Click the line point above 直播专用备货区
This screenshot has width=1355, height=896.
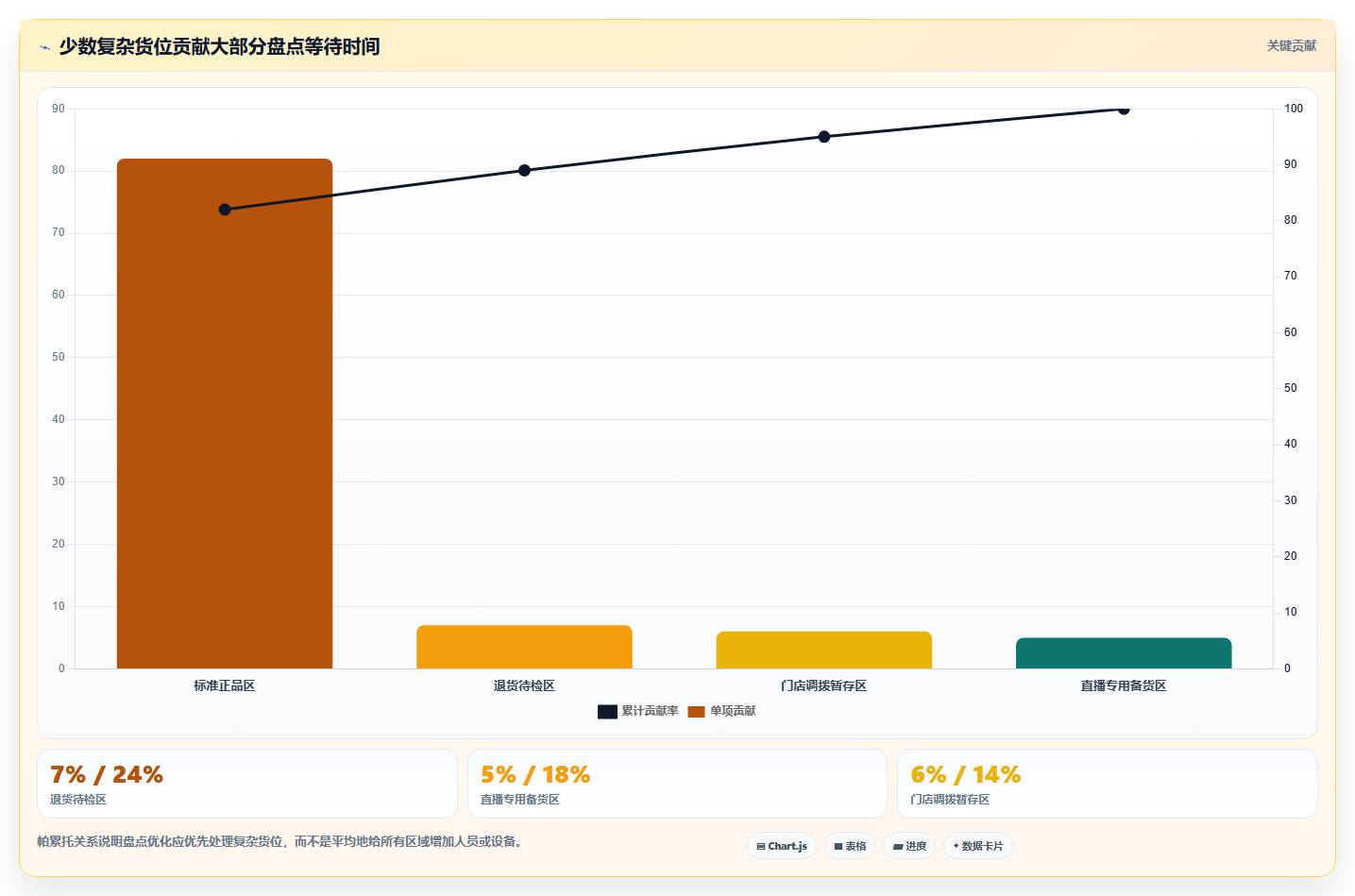coord(1124,110)
